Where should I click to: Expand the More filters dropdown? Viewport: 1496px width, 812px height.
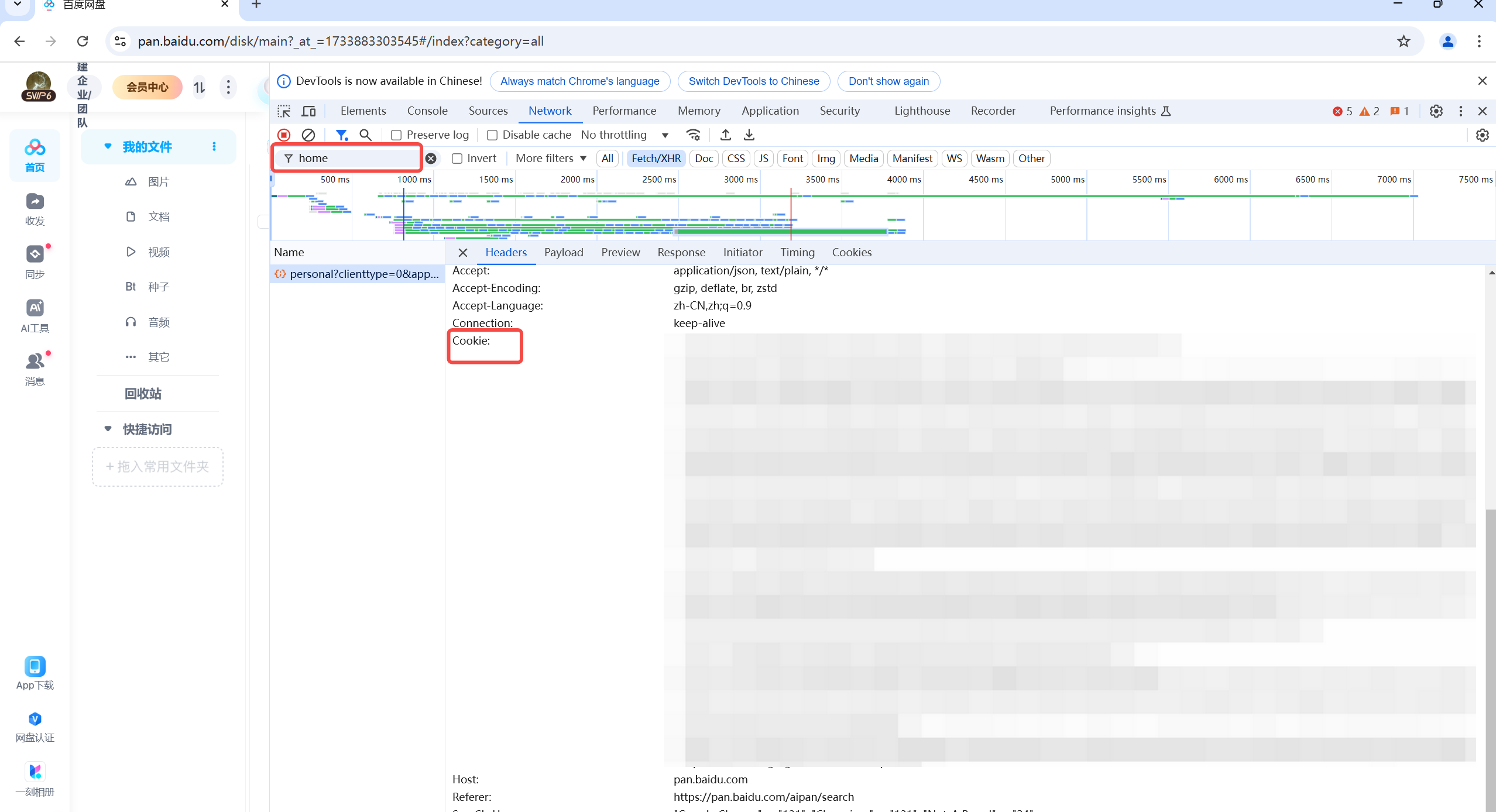[551, 159]
